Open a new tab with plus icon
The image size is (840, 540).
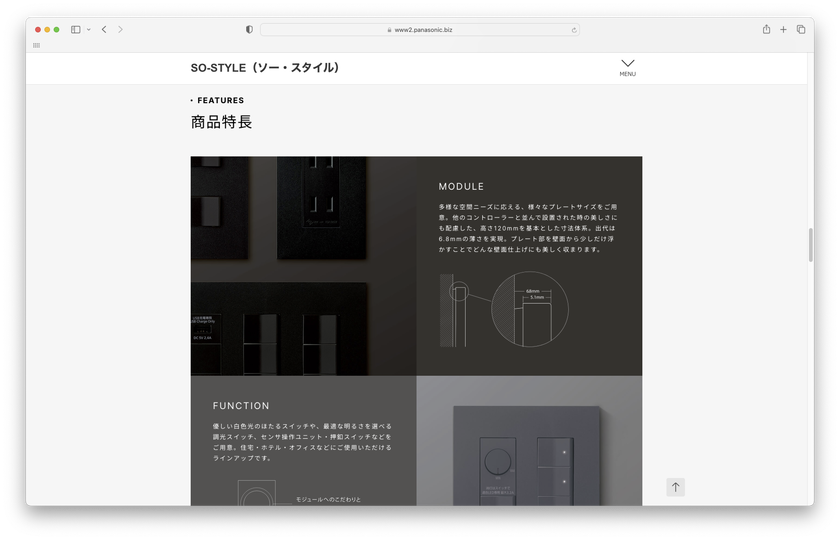[783, 29]
